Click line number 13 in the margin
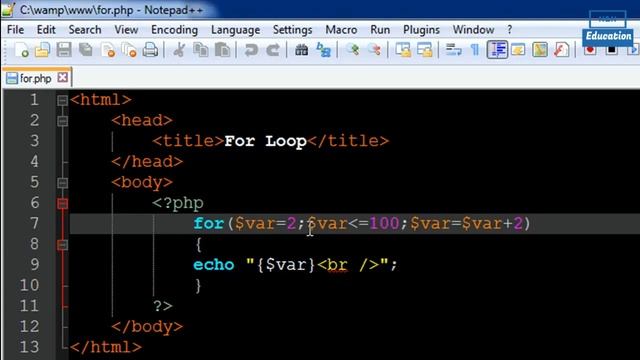The width and height of the screenshot is (640, 360). coord(29,347)
